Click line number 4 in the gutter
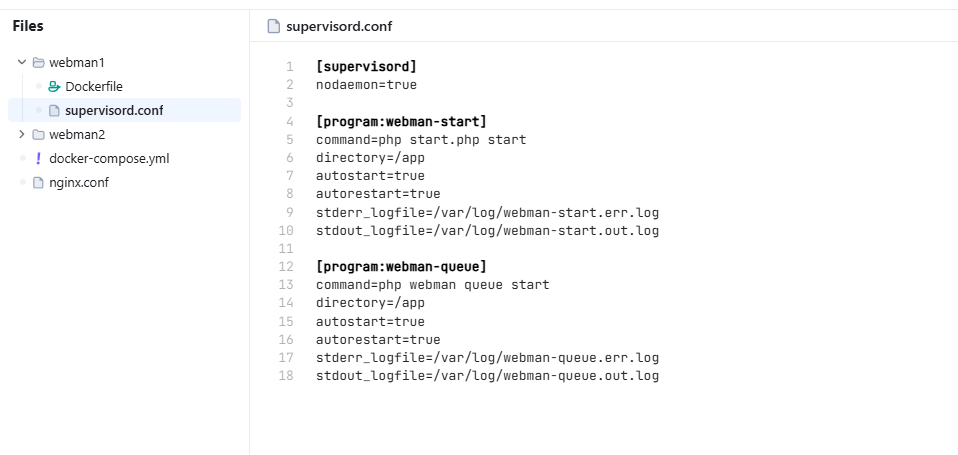The height and width of the screenshot is (455, 958). point(289,121)
